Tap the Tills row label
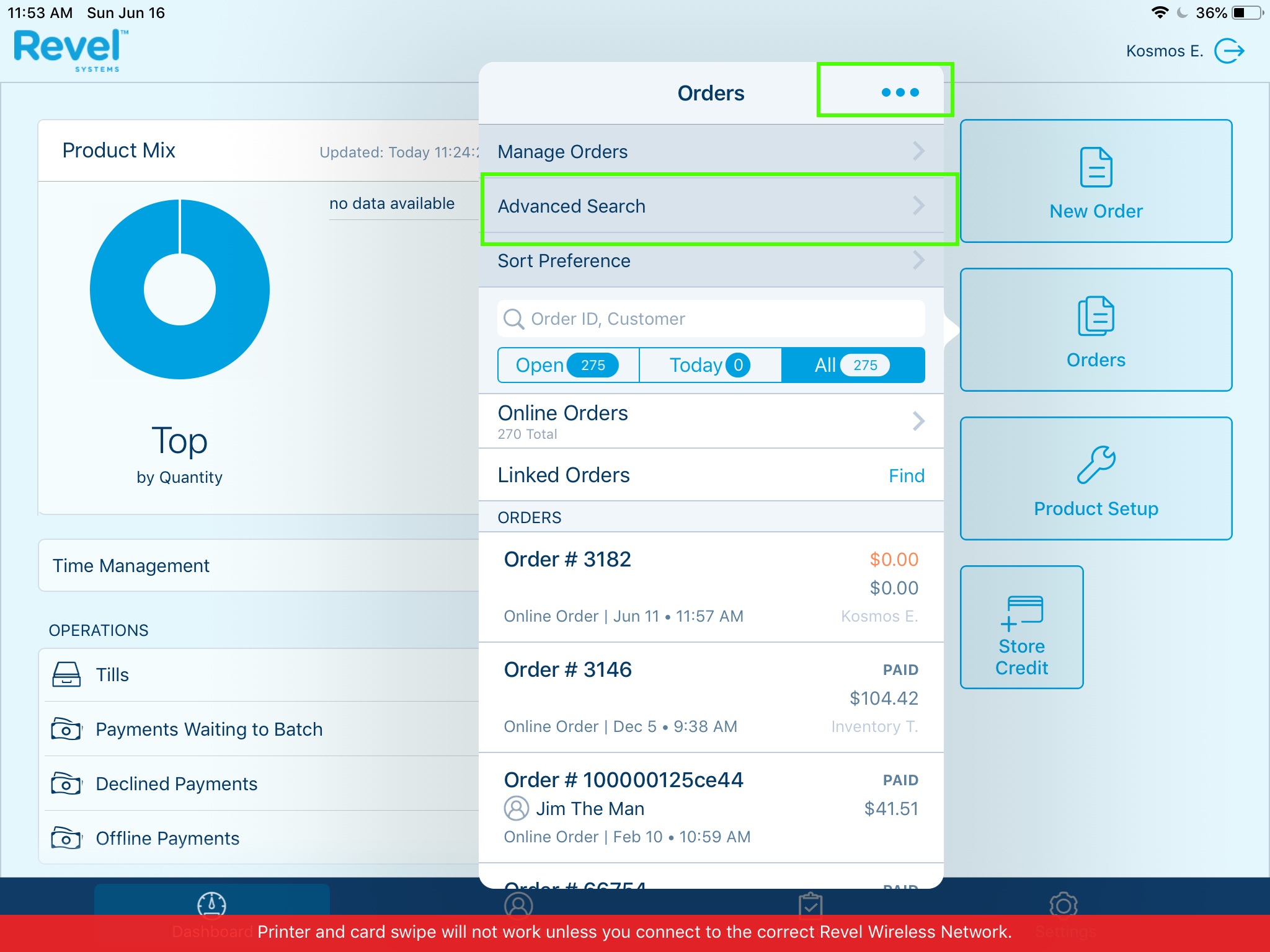Screen dimensions: 1270x952 point(112,674)
